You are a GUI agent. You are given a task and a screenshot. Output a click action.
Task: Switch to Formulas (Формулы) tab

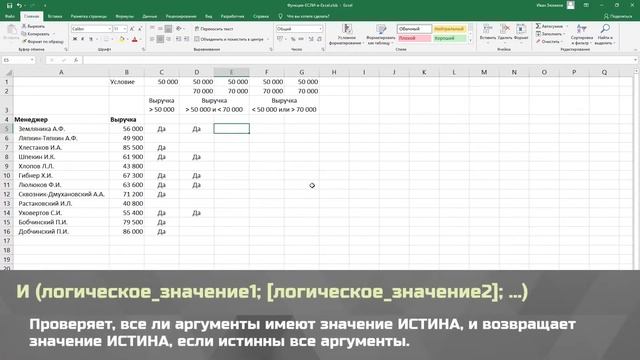(124, 16)
